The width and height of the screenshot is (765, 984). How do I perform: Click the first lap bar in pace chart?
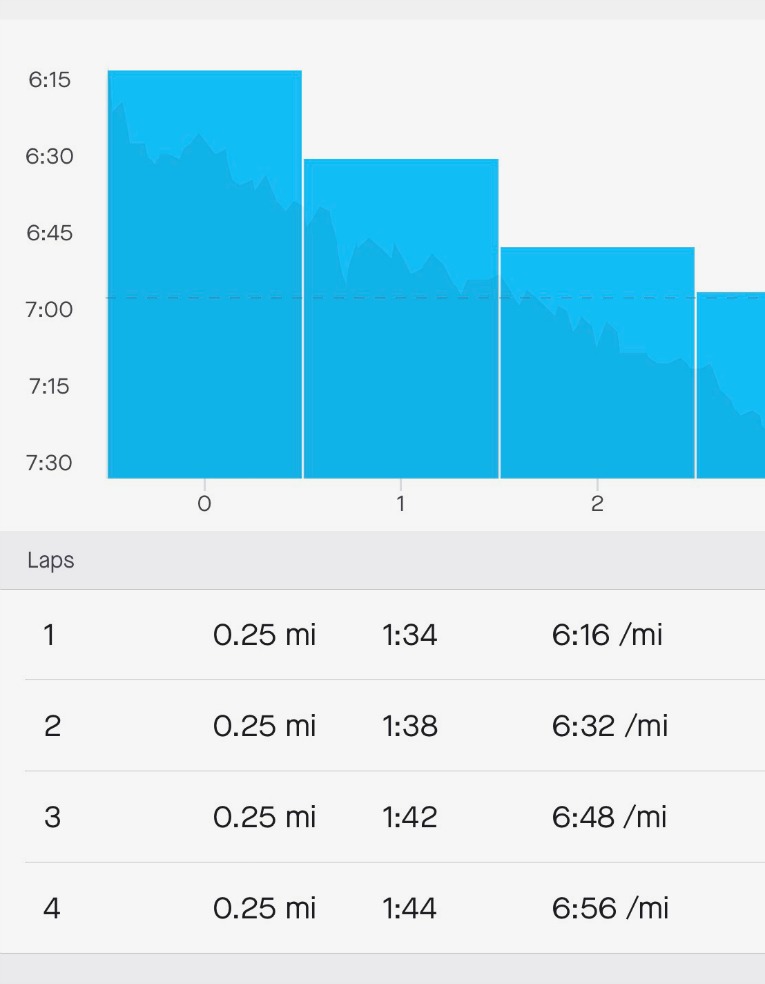[204, 274]
